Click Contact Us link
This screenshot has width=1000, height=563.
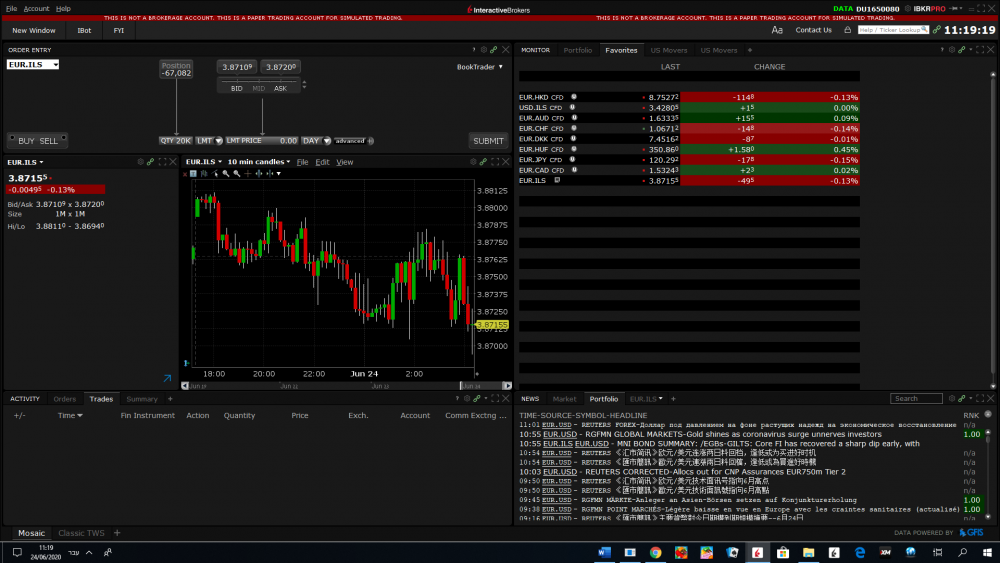click(813, 30)
